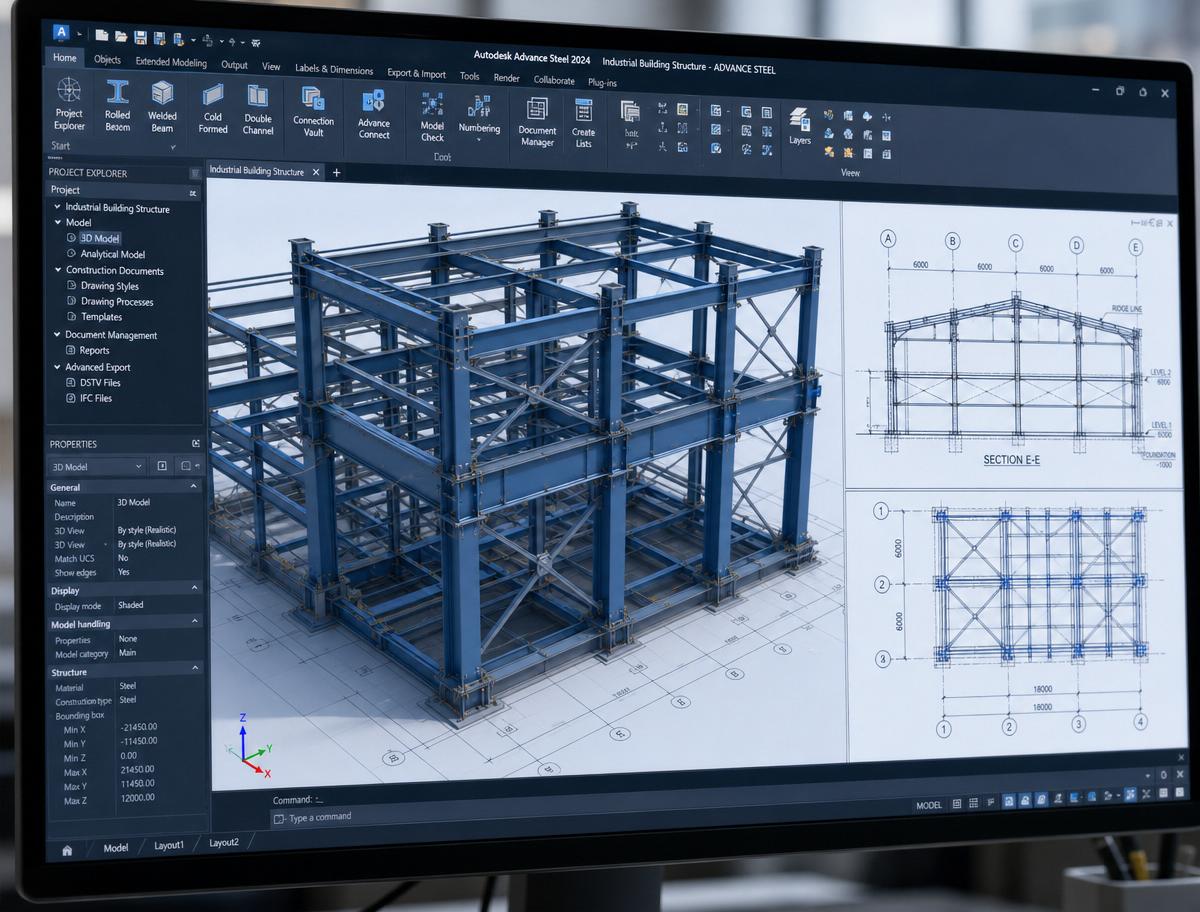
Task: Open the Labels & Dimensions tab
Action: (334, 70)
